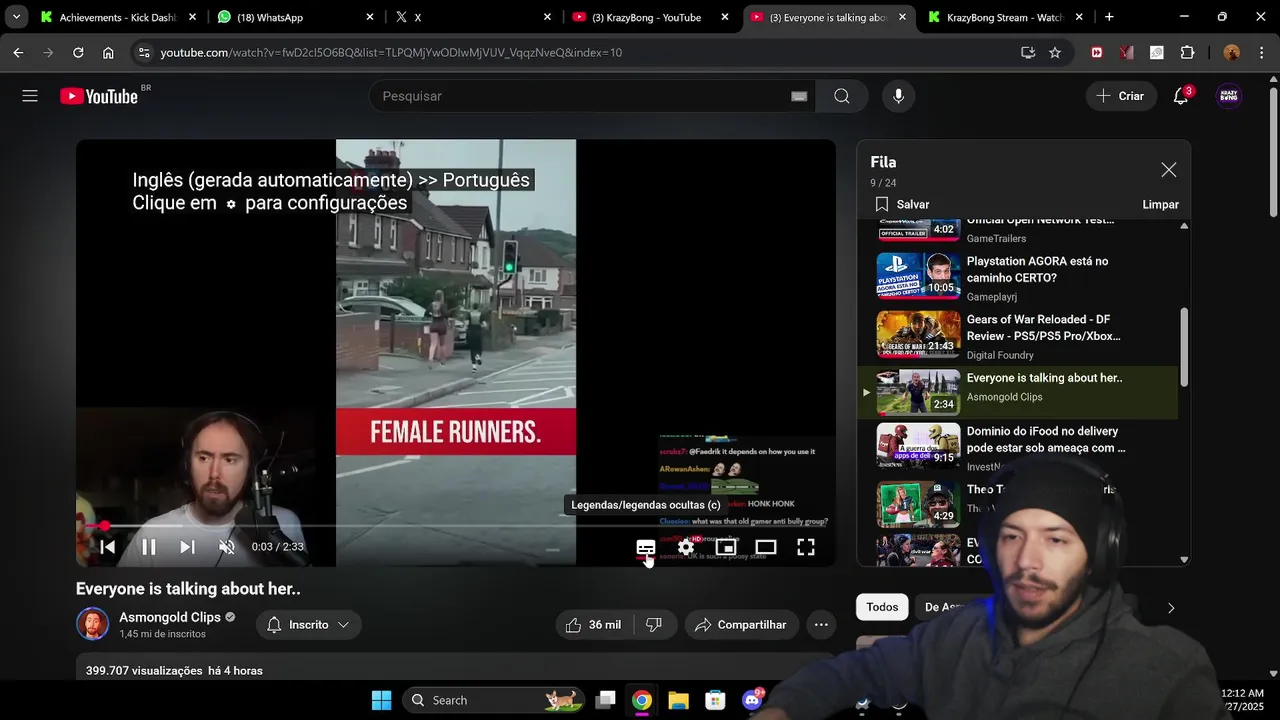The image size is (1280, 720).
Task: Switch to WhatsApp browser tab
Action: [296, 17]
